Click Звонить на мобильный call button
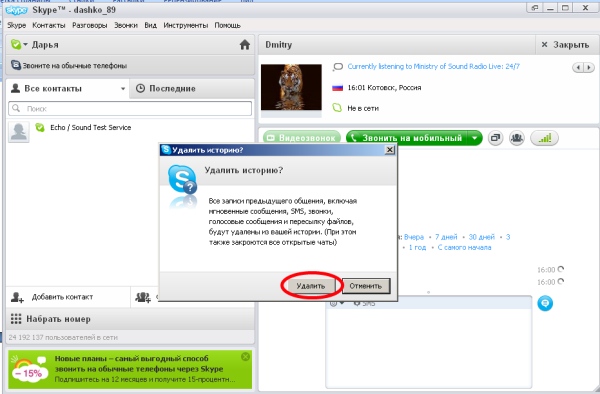 (406, 138)
